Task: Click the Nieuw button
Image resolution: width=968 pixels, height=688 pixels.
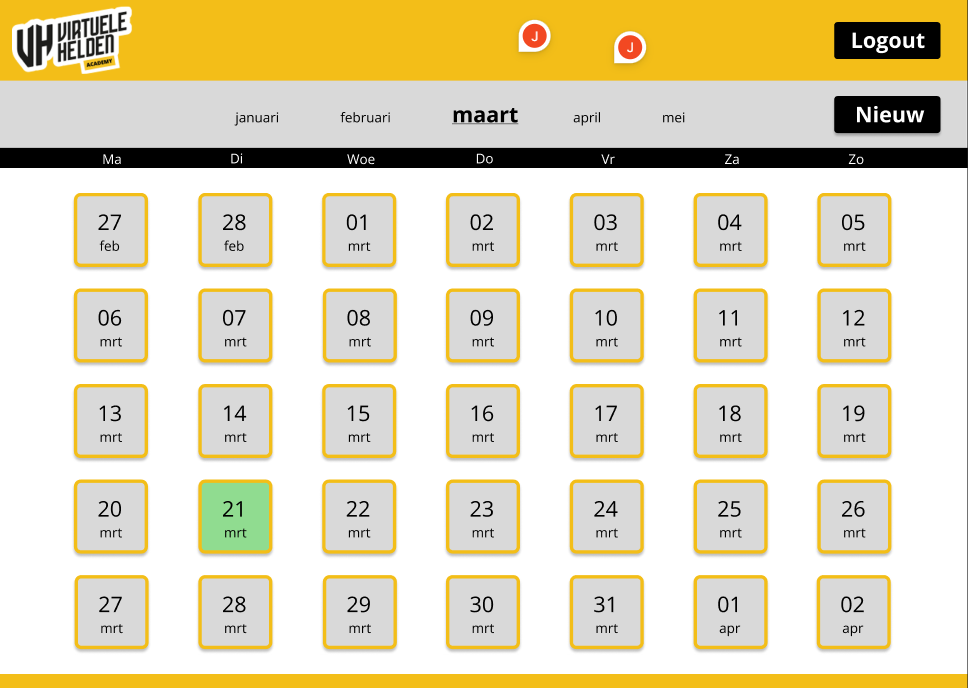Action: [887, 115]
